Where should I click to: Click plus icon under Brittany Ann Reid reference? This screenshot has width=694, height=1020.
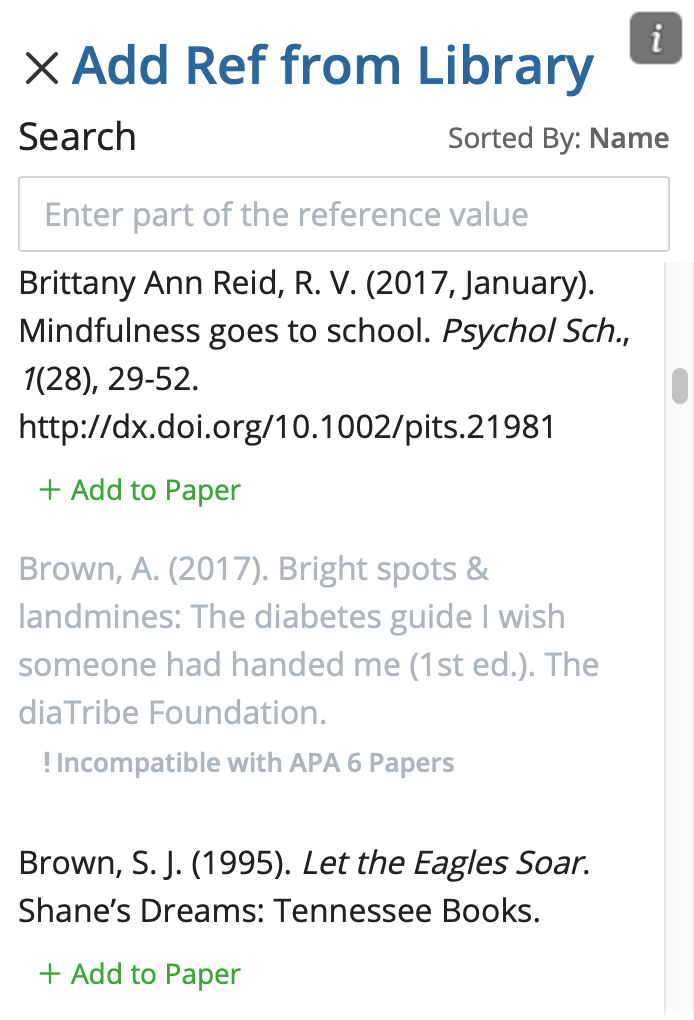tap(49, 490)
